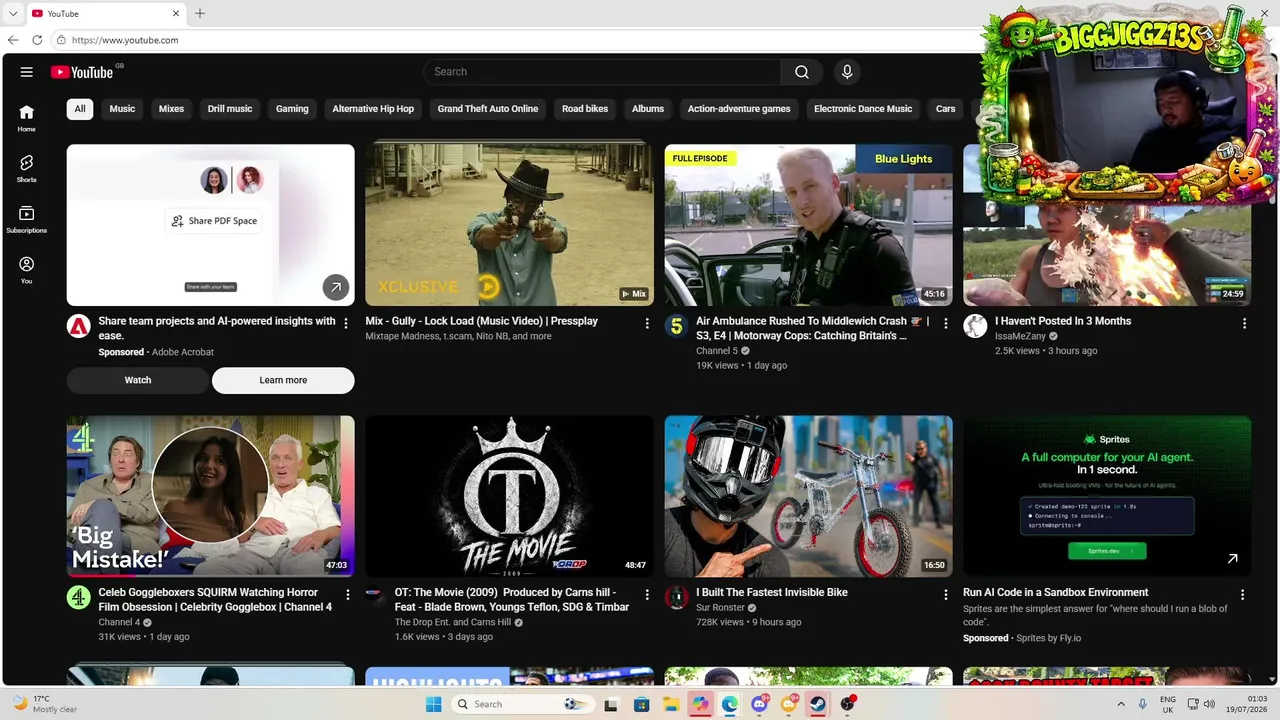Go back with the browser back arrow
This screenshot has width=1280, height=720.
pos(13,40)
